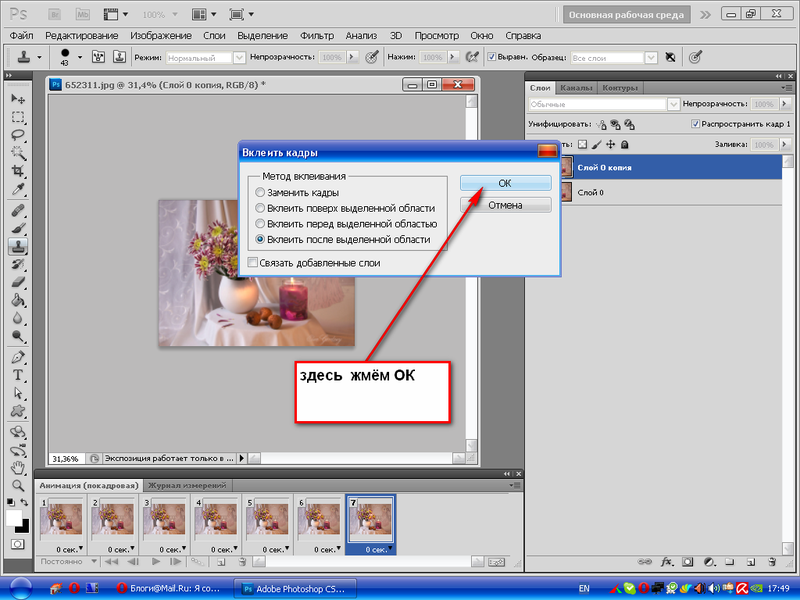Select the Pen tool

(18, 357)
